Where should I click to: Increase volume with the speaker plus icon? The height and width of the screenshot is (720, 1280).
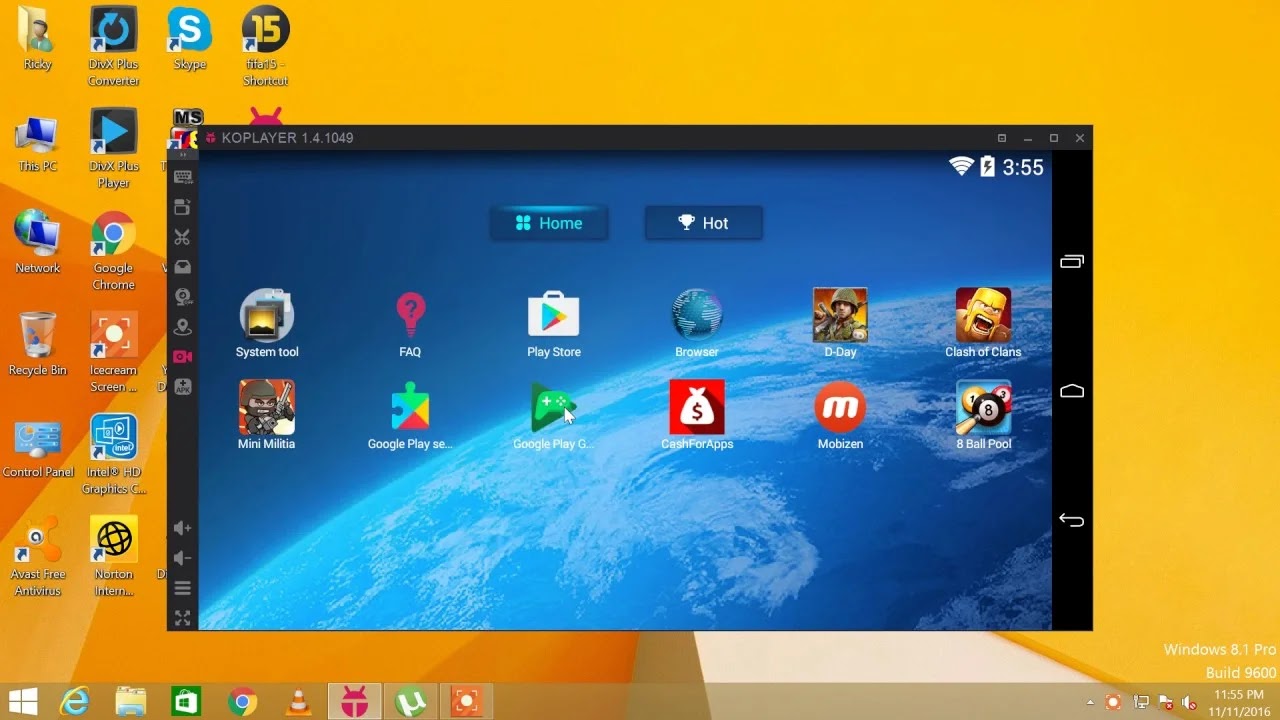182,528
